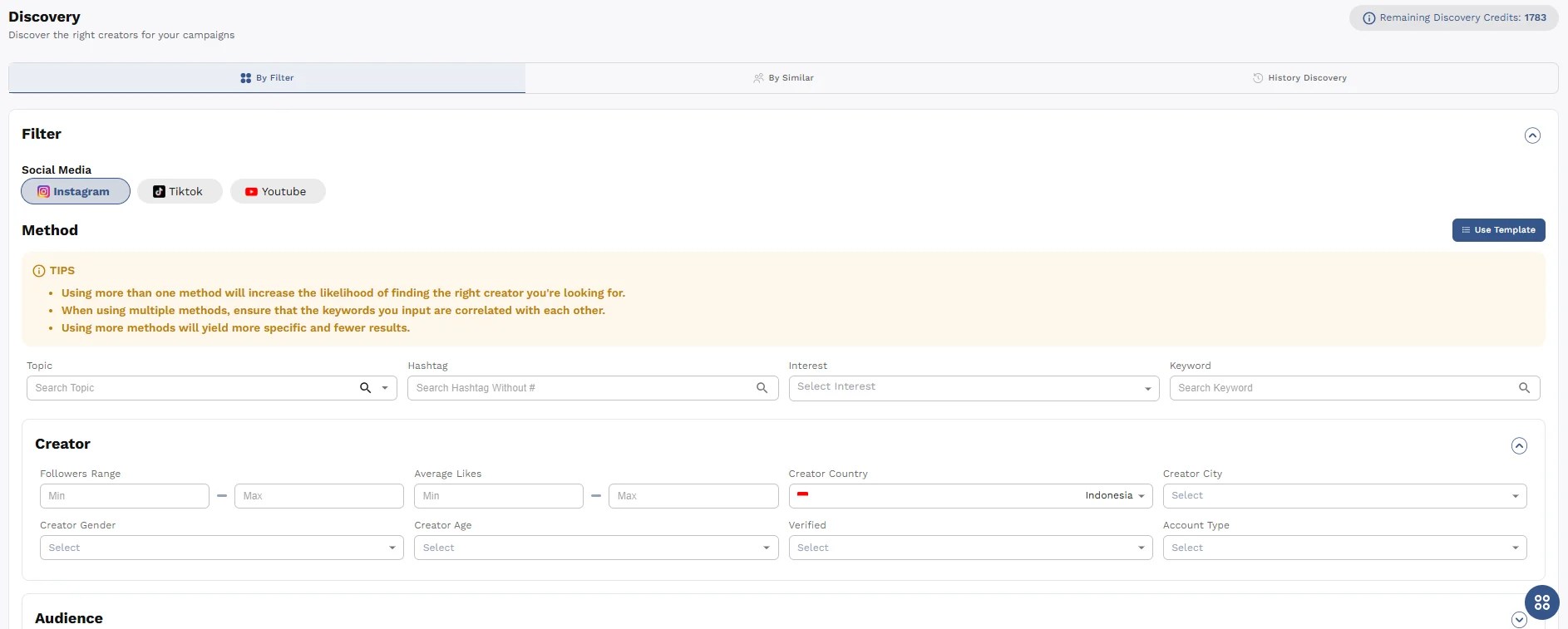Click the Topic search magnifier icon
1568x629 pixels.
point(365,388)
